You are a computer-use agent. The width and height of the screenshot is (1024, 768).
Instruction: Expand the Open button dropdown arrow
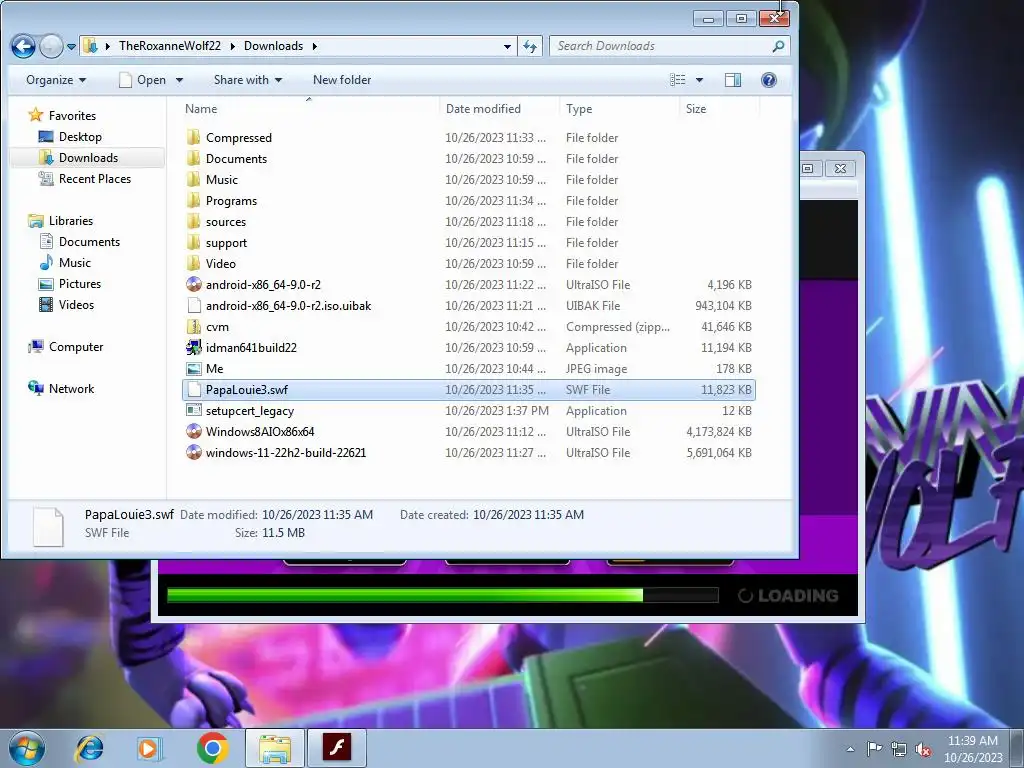[180, 80]
